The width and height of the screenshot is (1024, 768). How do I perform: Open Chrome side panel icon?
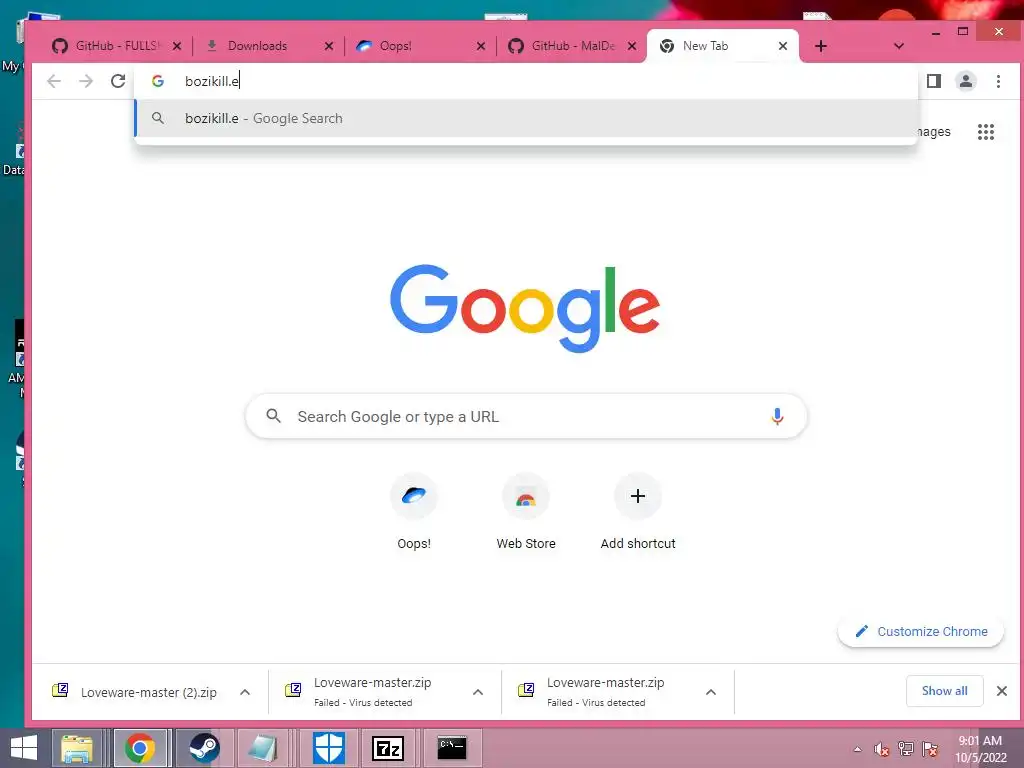(934, 81)
